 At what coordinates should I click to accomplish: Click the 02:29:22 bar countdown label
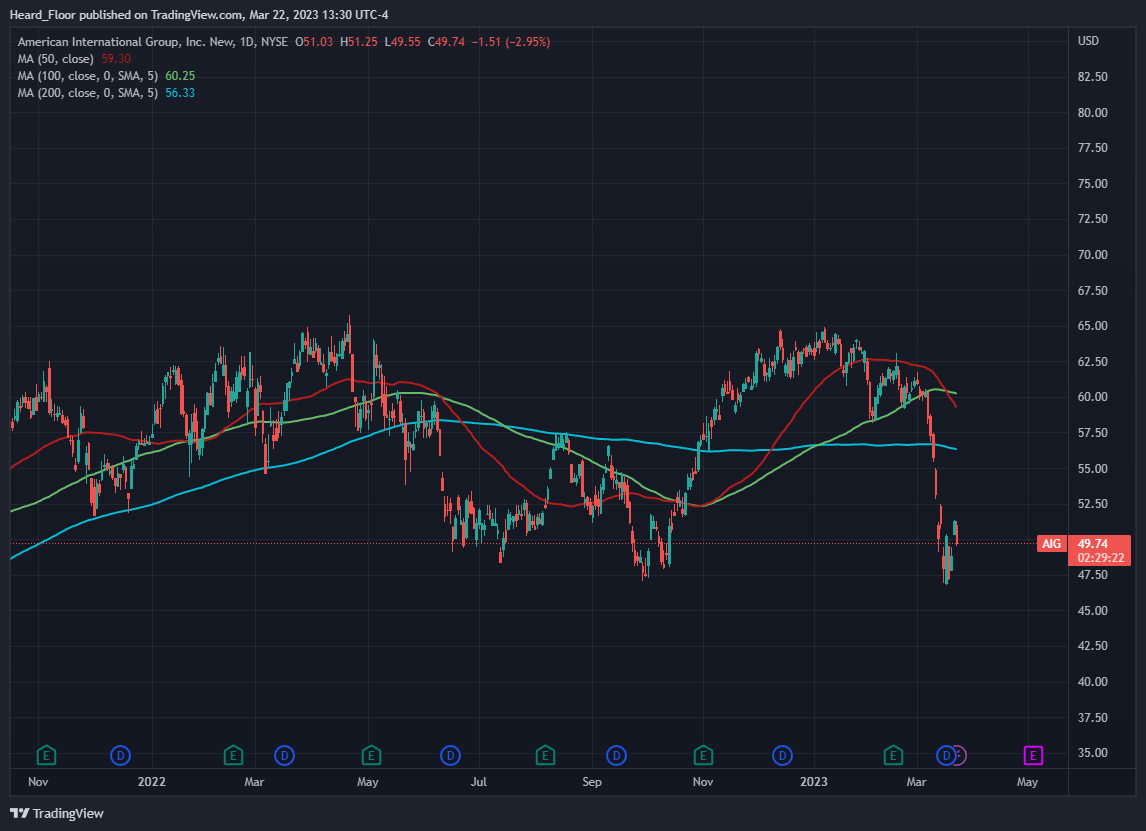coord(1101,558)
